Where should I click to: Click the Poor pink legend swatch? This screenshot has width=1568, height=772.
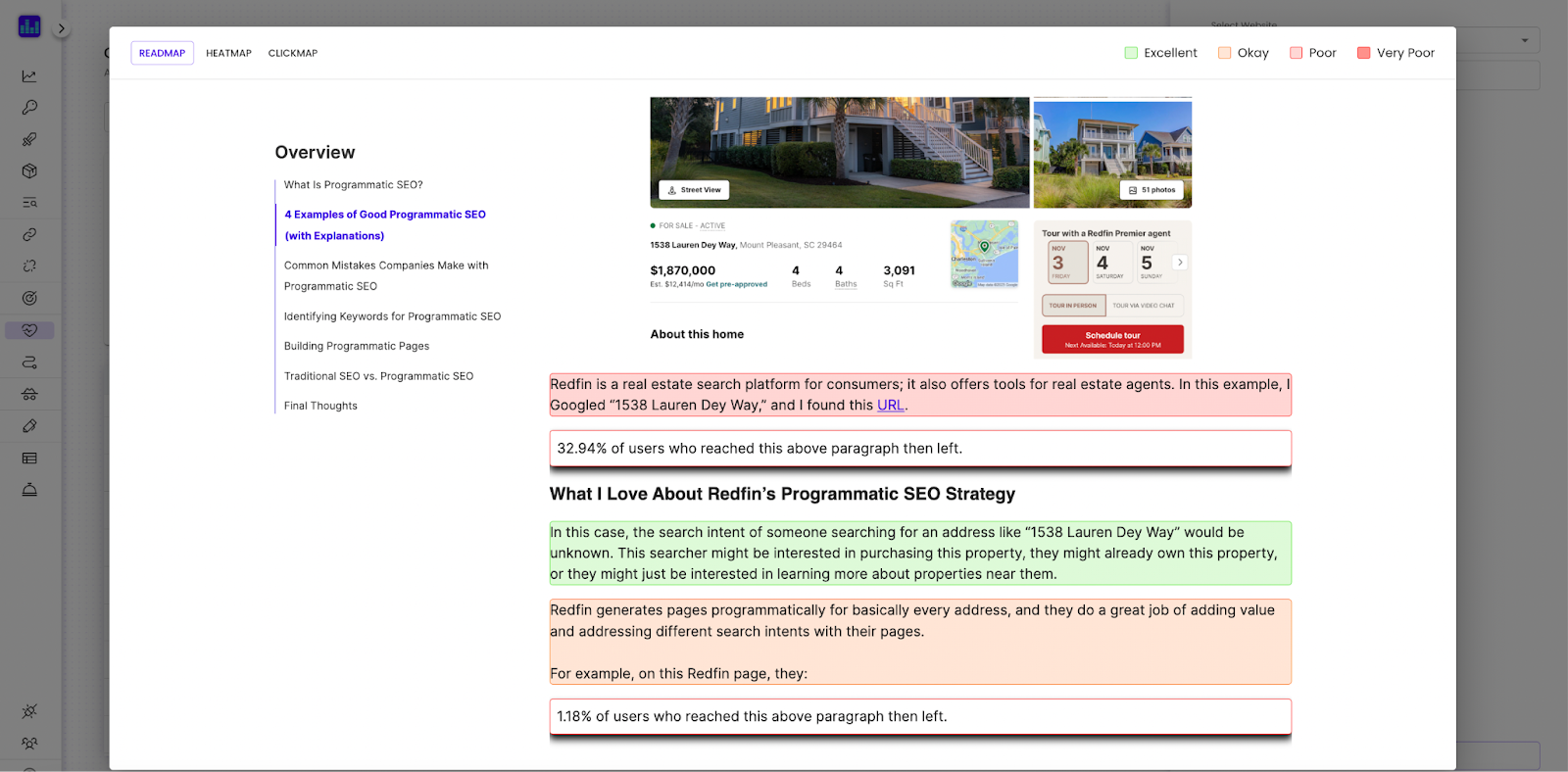tap(1296, 53)
